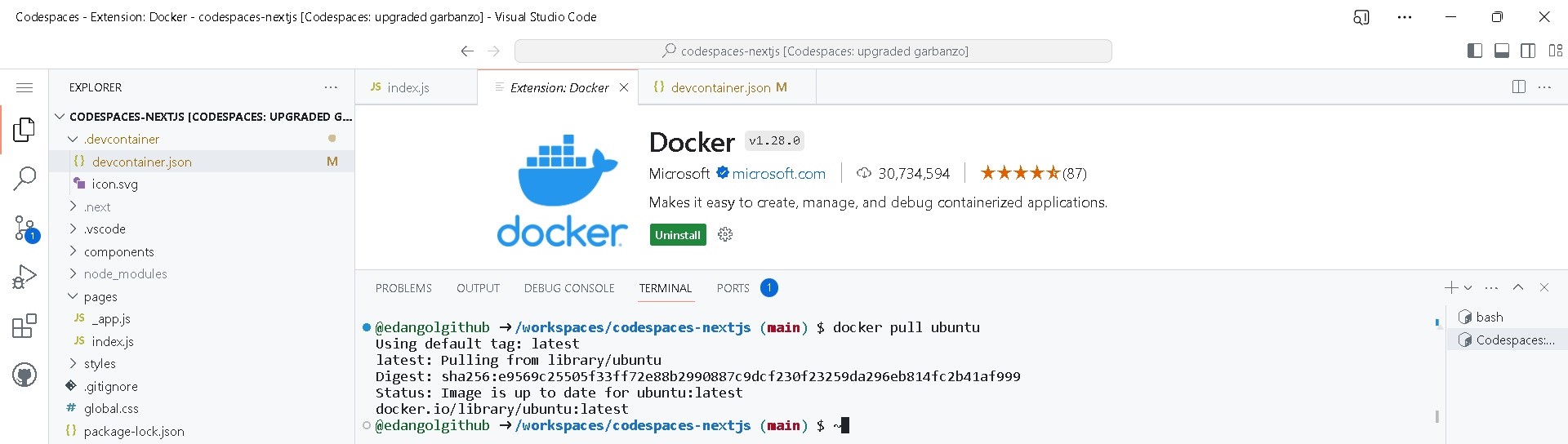Click the title bar ellipsis menu
Screen dimensions: 1568x444
tap(1405, 17)
